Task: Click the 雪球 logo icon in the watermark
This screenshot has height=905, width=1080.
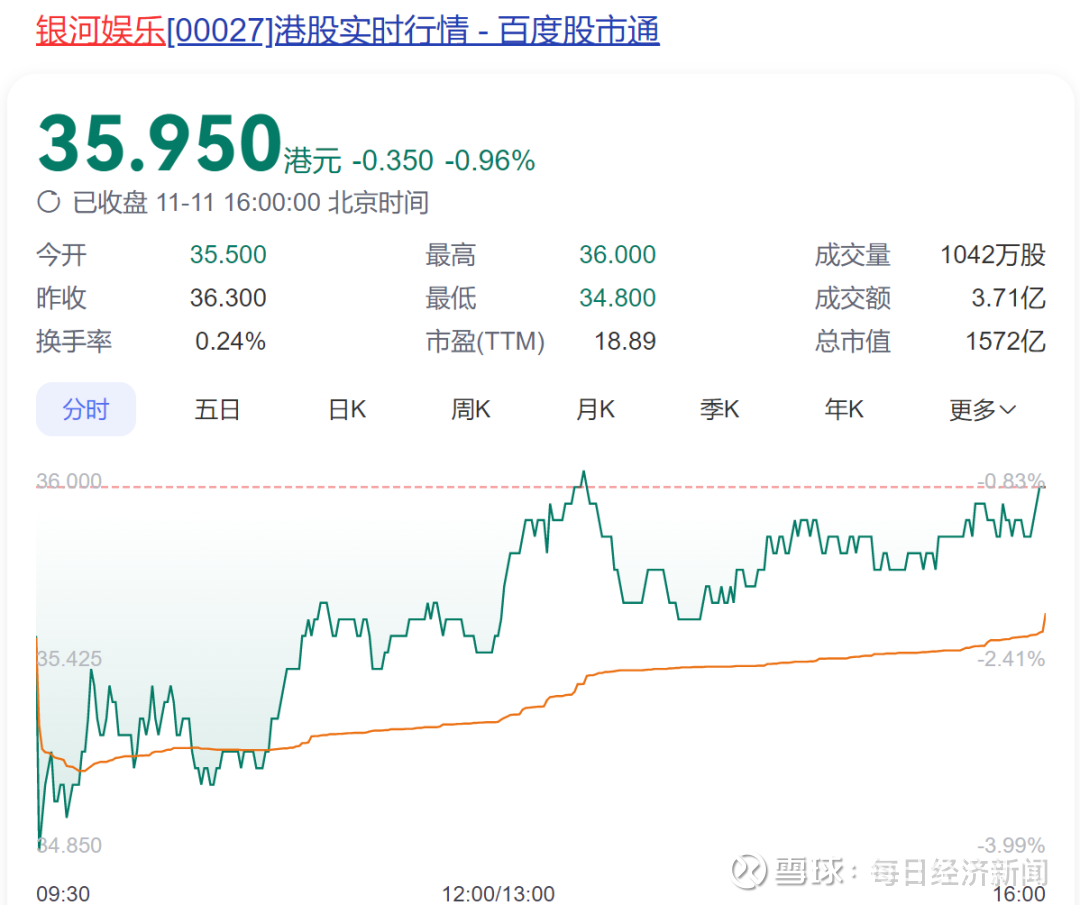Action: [x=749, y=871]
